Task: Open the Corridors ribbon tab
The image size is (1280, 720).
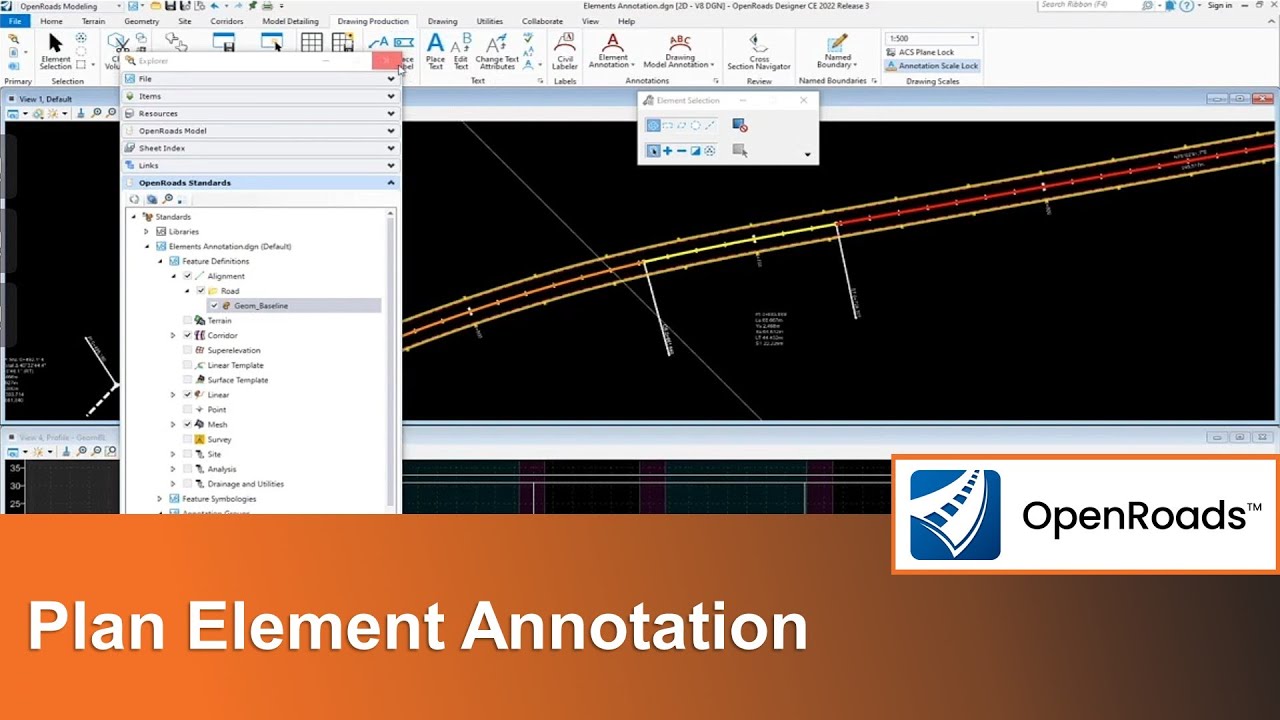Action: [x=227, y=21]
